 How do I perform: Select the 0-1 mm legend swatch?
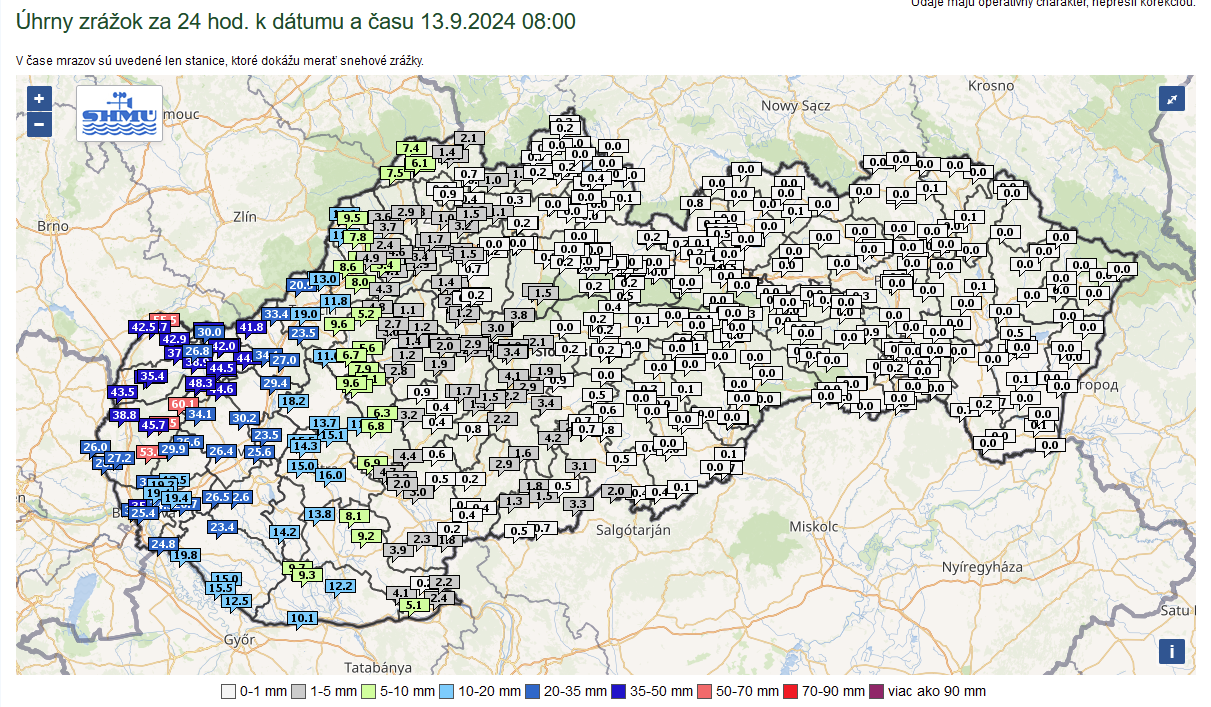228,691
